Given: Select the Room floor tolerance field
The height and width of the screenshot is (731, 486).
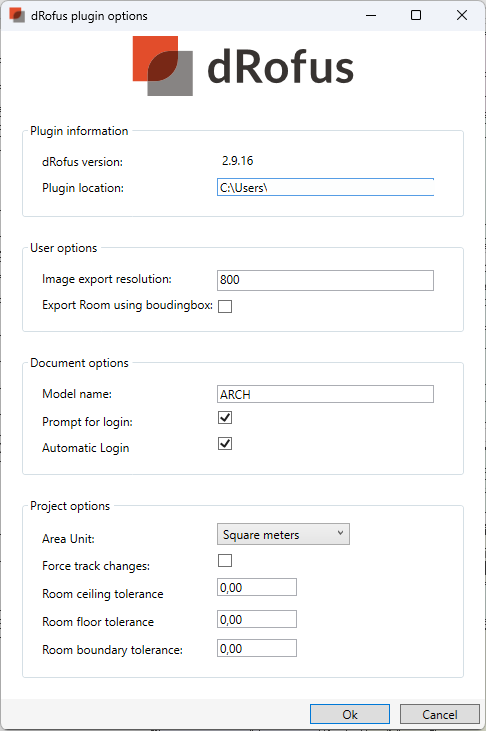Looking at the screenshot, I should point(257,620).
